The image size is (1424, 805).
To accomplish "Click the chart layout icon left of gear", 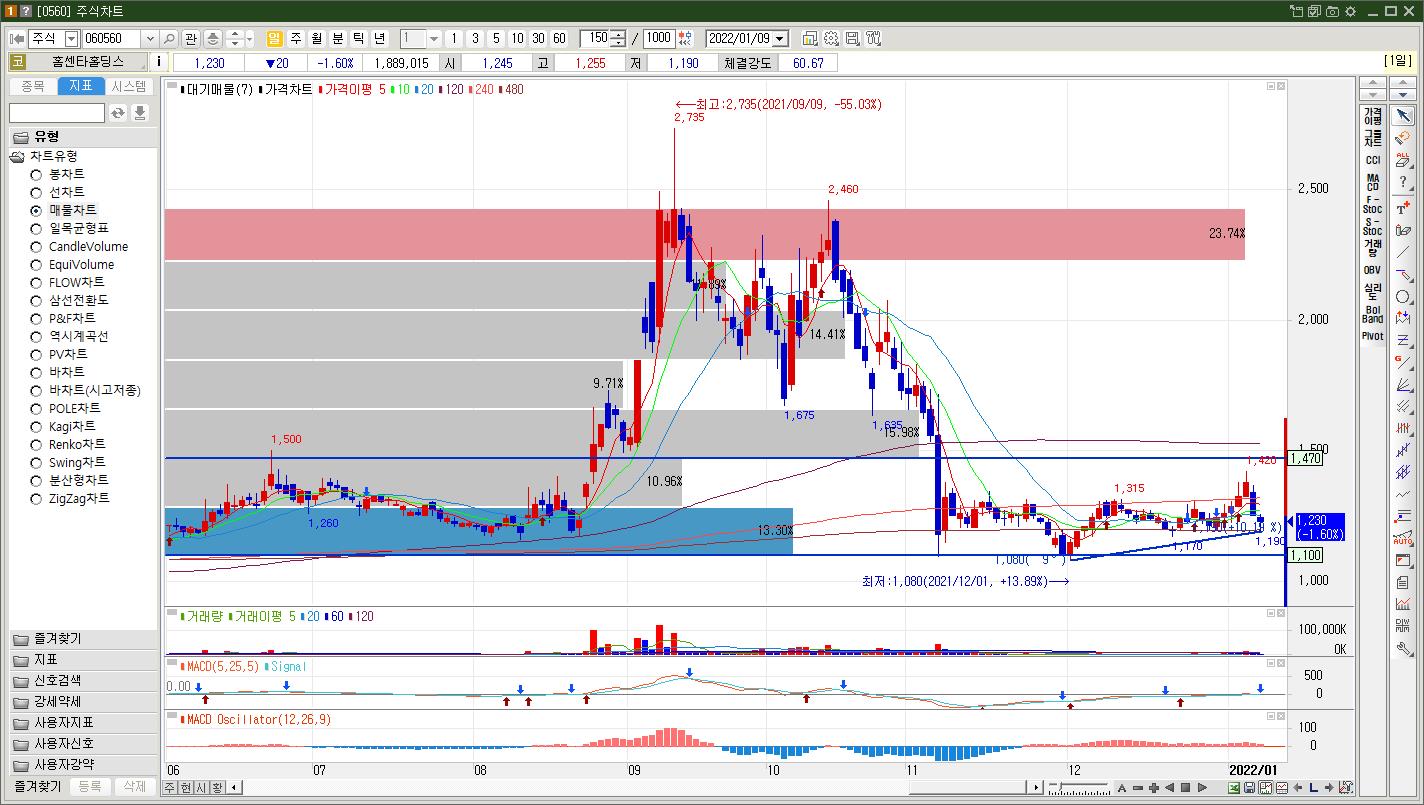I will [810, 38].
